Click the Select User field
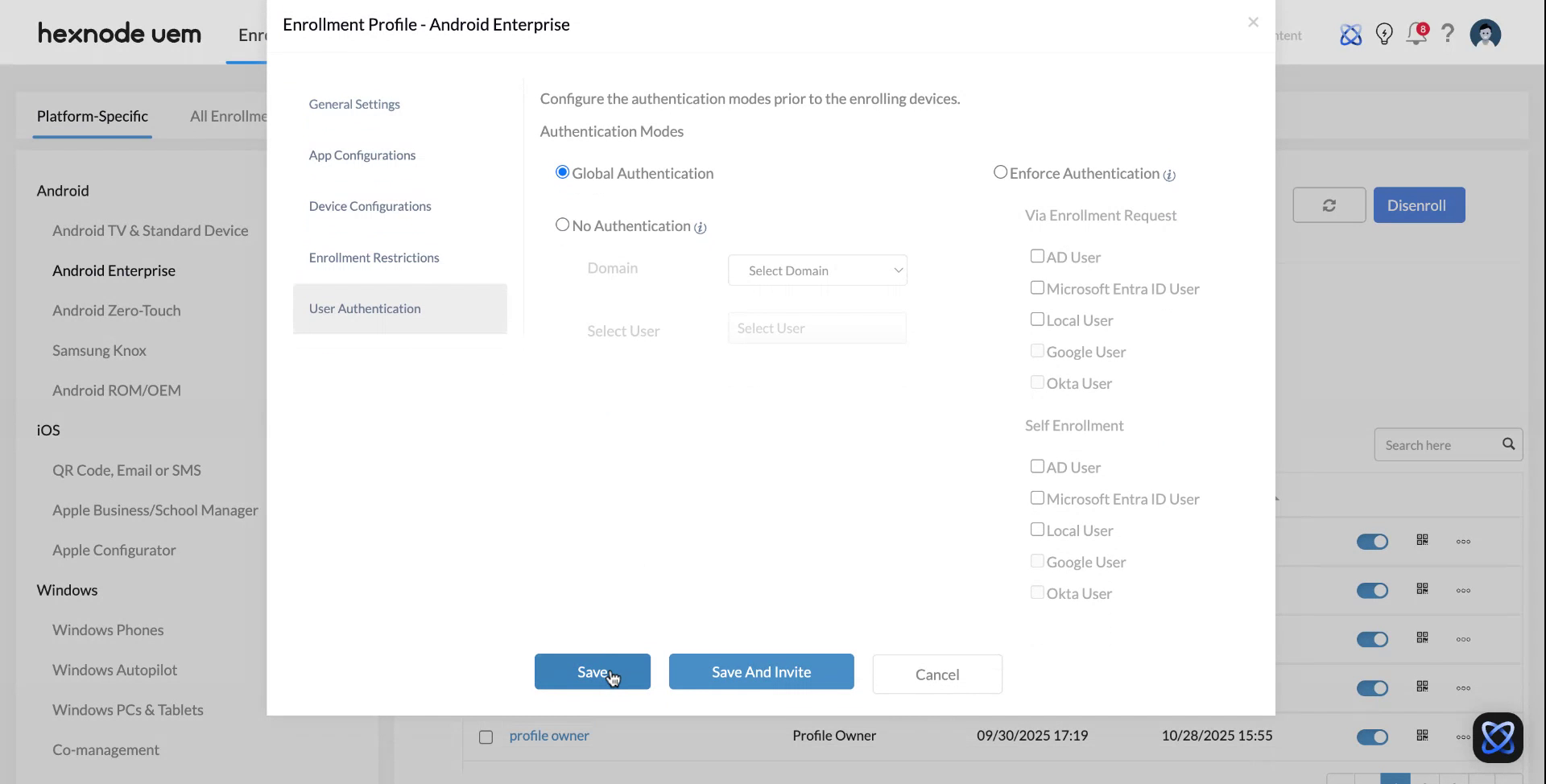This screenshot has height=784, width=1546. (817, 328)
